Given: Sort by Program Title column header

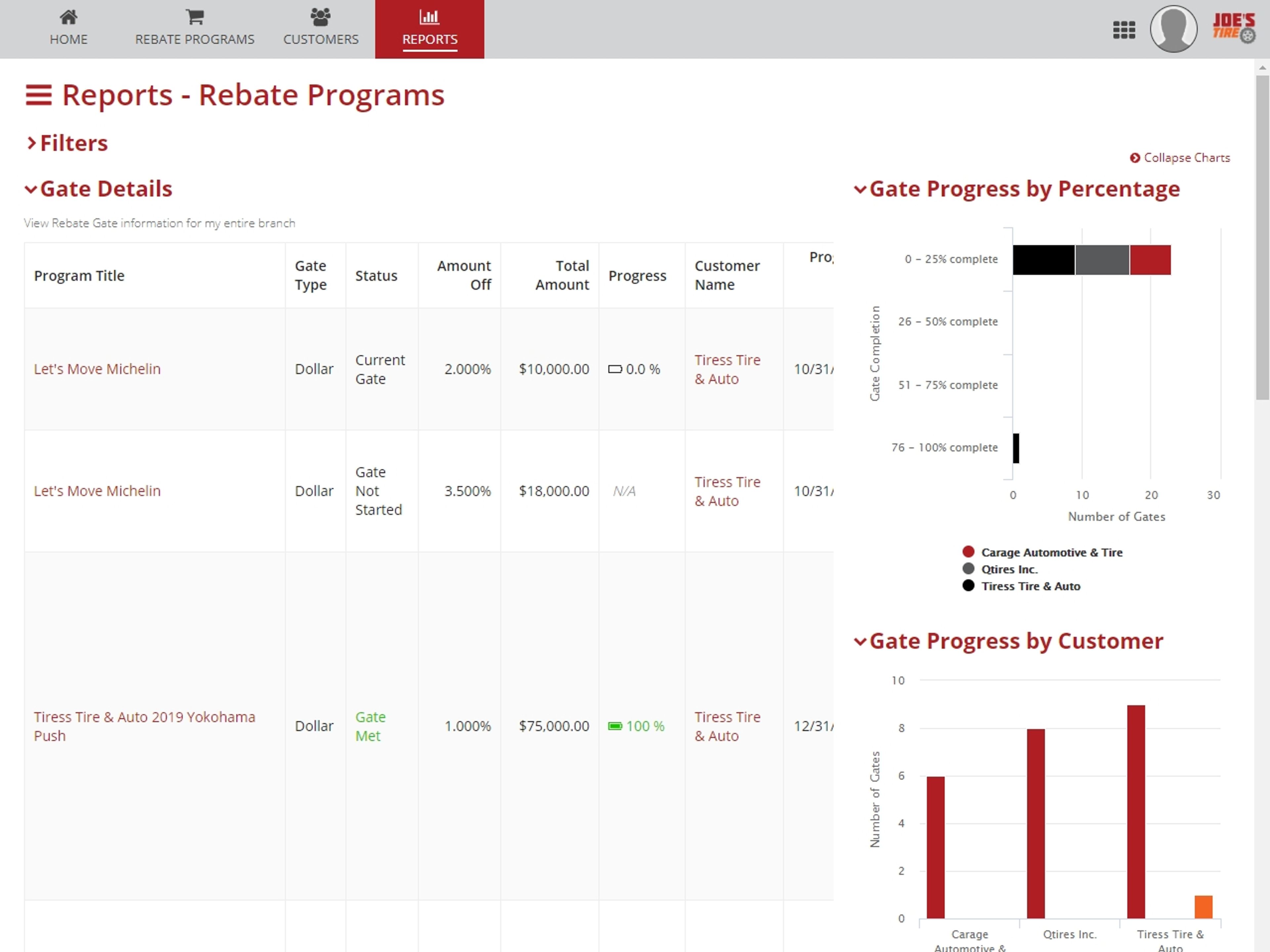Looking at the screenshot, I should coord(154,275).
